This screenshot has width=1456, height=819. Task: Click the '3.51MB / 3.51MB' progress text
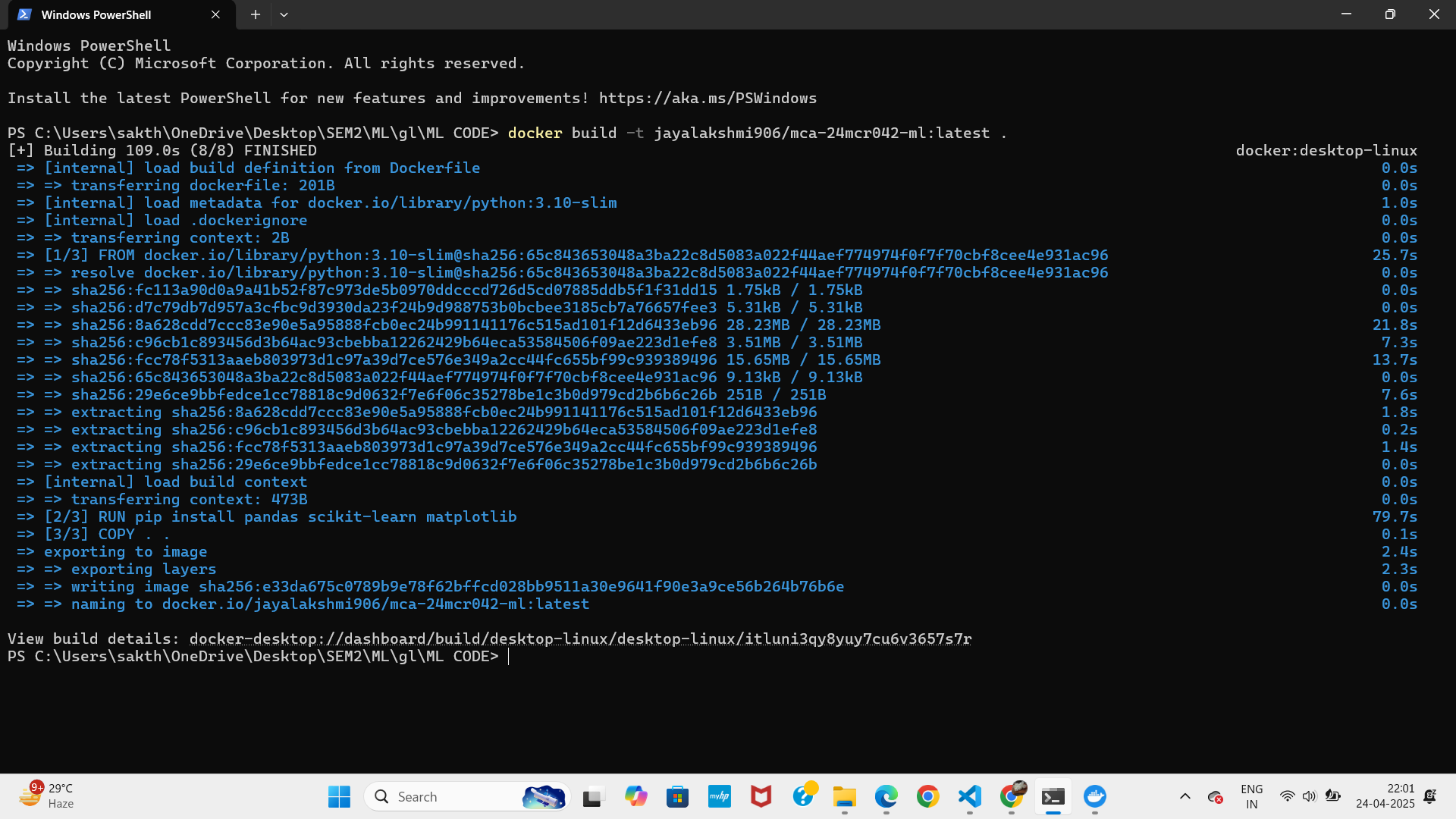pyautogui.click(x=795, y=343)
